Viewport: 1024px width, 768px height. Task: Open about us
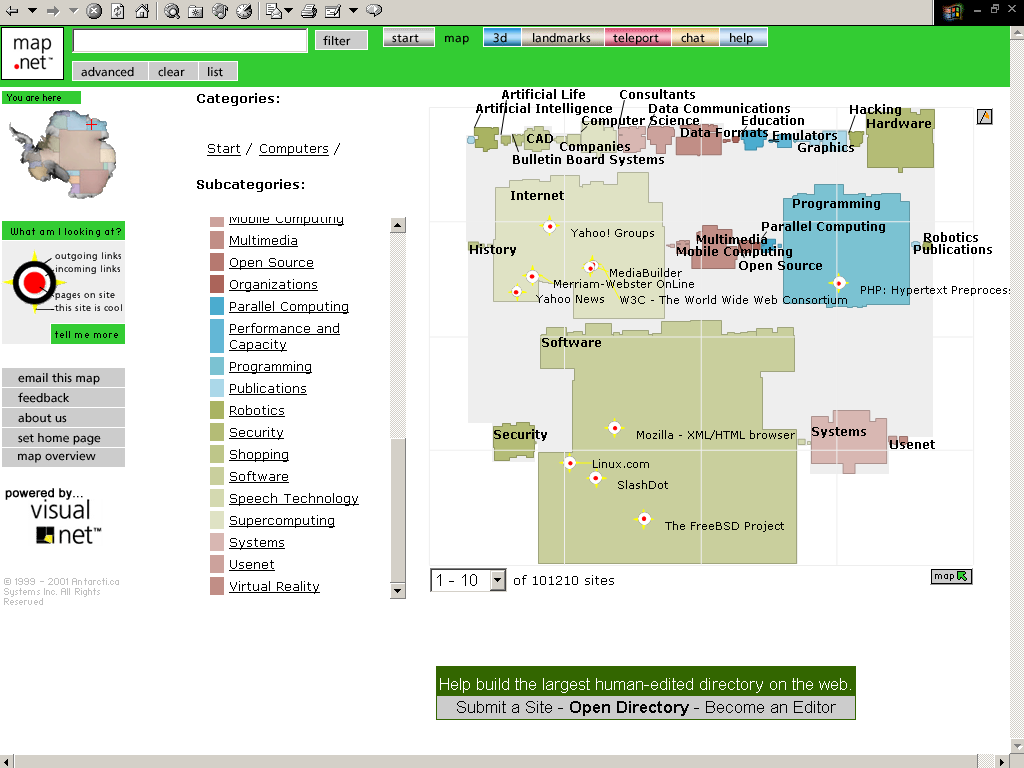coord(63,418)
